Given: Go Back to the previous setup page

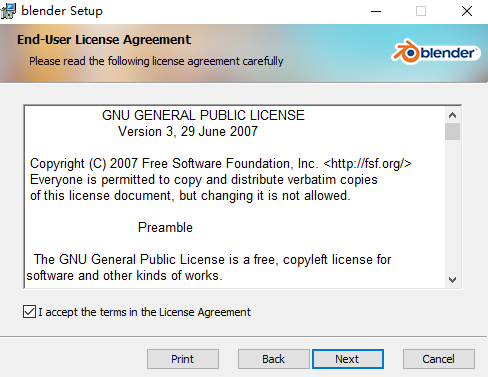Looking at the screenshot, I should click(274, 359).
